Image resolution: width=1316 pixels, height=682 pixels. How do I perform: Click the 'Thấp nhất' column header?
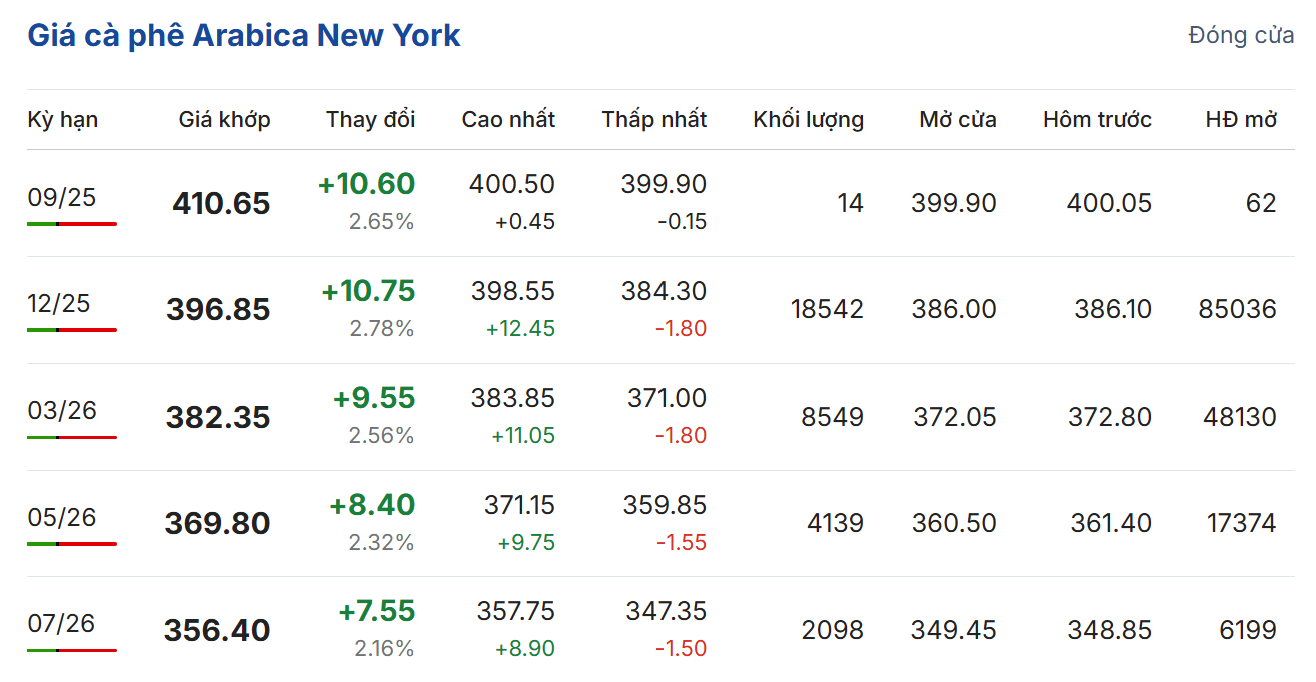click(654, 120)
